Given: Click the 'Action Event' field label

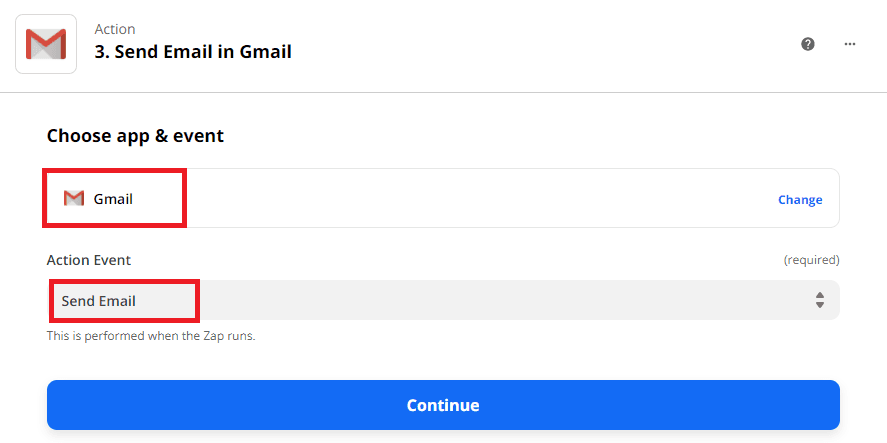Looking at the screenshot, I should point(89,260).
